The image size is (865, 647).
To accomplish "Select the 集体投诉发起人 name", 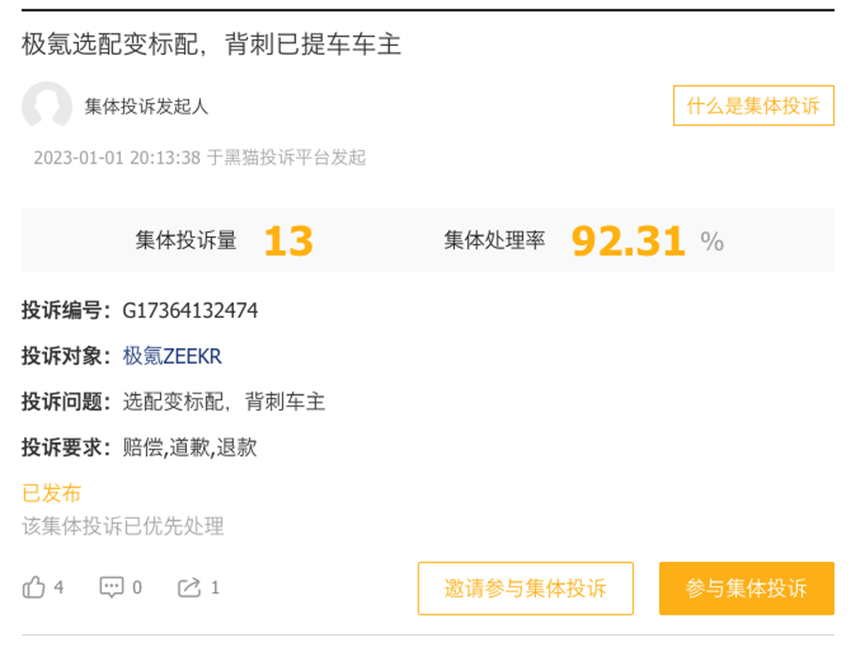I will pyautogui.click(x=146, y=106).
